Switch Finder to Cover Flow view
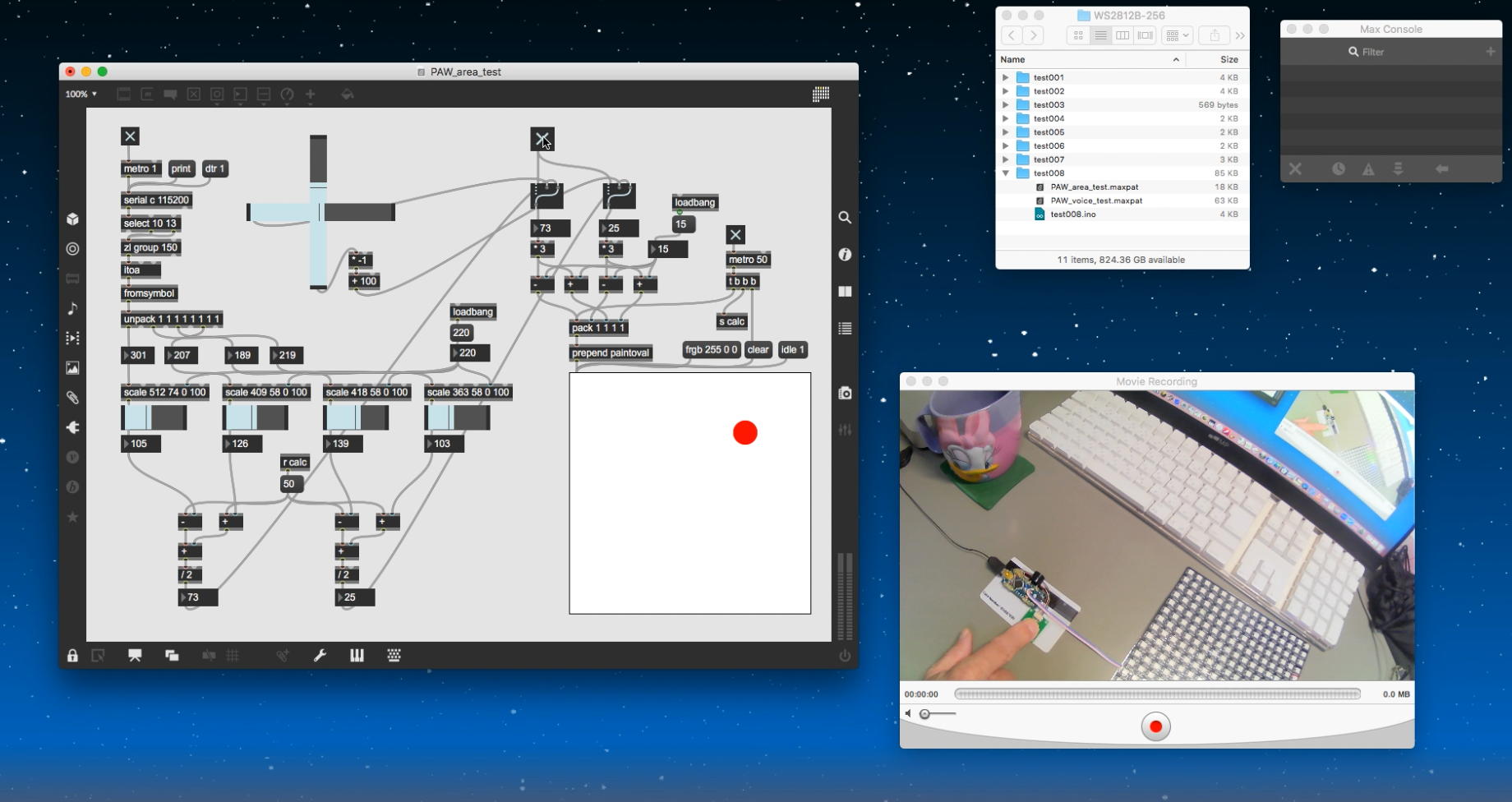This screenshot has height=802, width=1512. click(1145, 35)
